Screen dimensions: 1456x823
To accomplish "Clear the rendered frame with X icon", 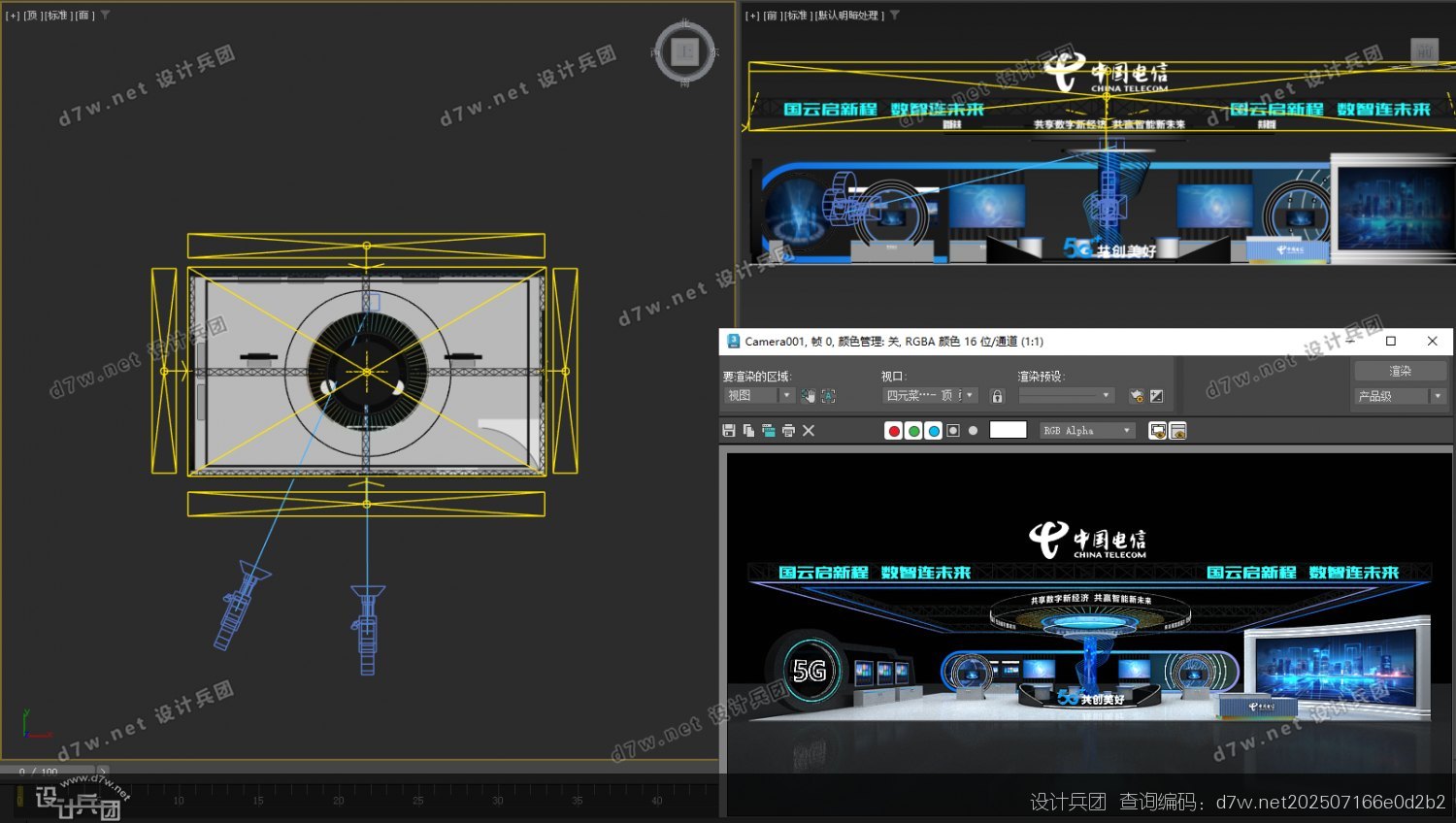I will (x=809, y=431).
